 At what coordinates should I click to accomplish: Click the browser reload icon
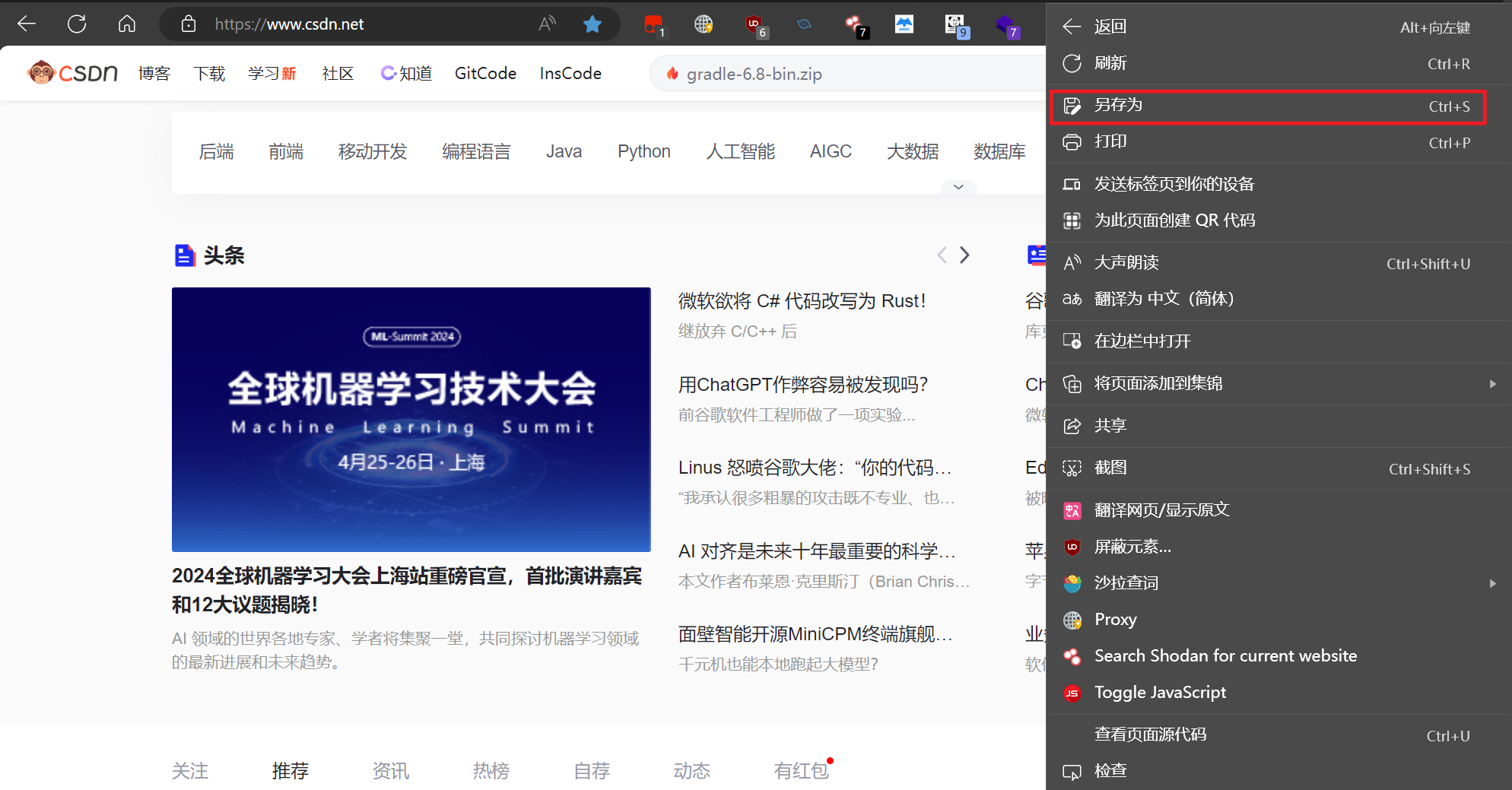(77, 24)
